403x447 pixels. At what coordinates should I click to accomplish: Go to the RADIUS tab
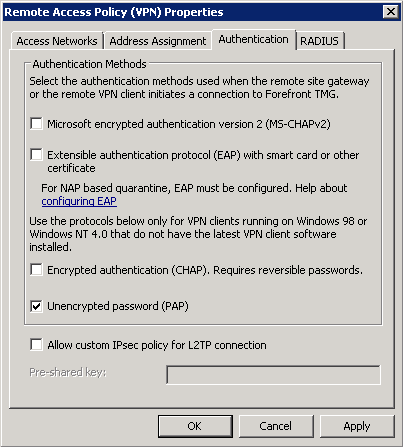(x=319, y=41)
